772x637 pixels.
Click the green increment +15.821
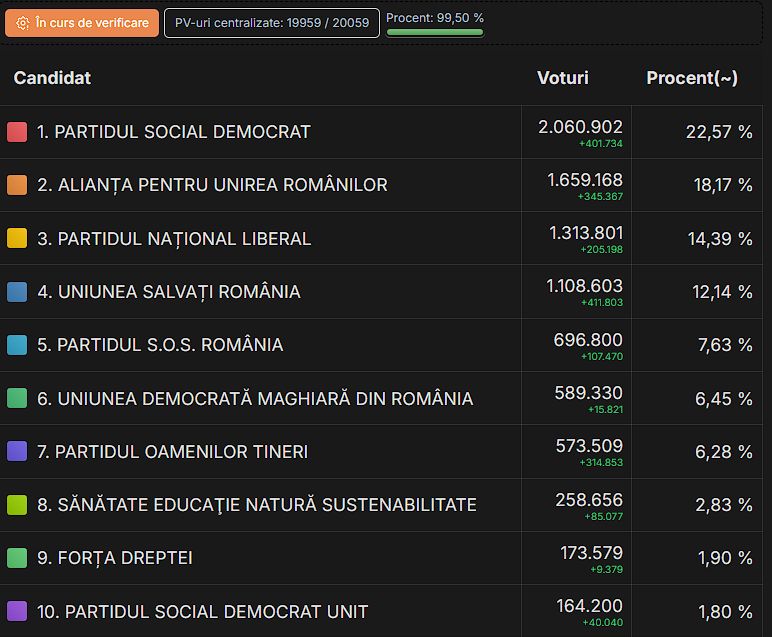tap(605, 410)
